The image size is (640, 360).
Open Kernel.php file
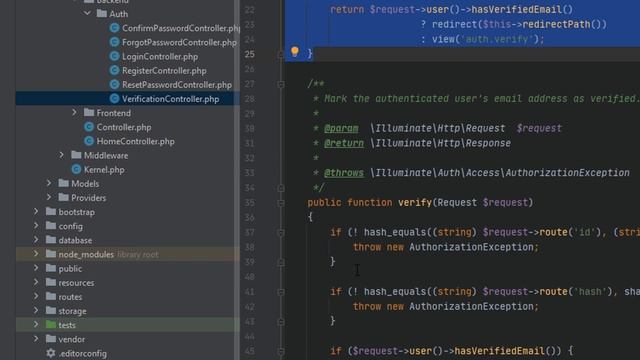[x=104, y=170]
